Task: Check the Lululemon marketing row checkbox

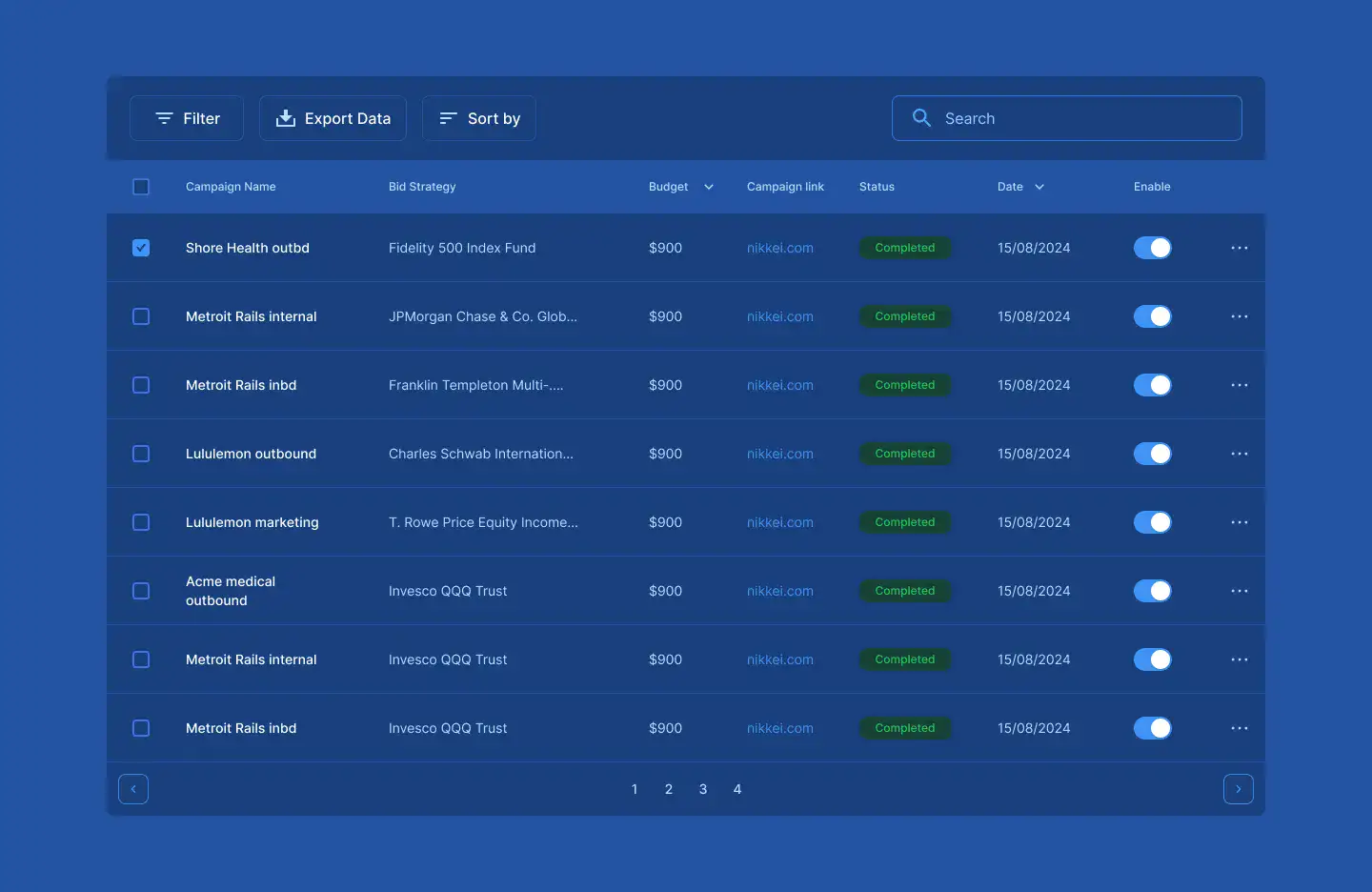Action: [x=141, y=522]
